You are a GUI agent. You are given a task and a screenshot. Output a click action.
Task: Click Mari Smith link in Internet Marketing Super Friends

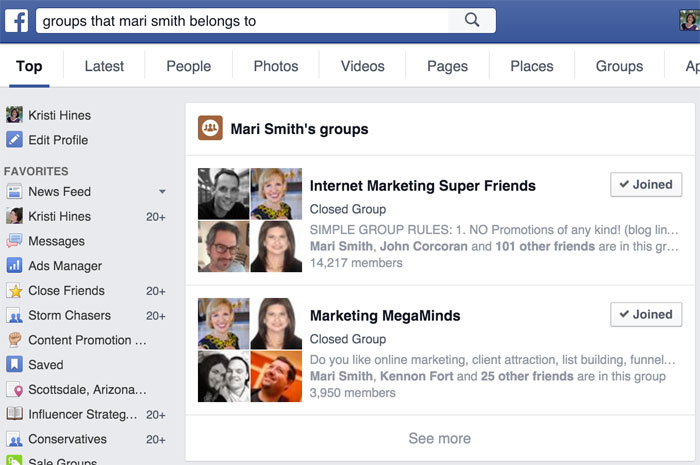pyautogui.click(x=341, y=246)
